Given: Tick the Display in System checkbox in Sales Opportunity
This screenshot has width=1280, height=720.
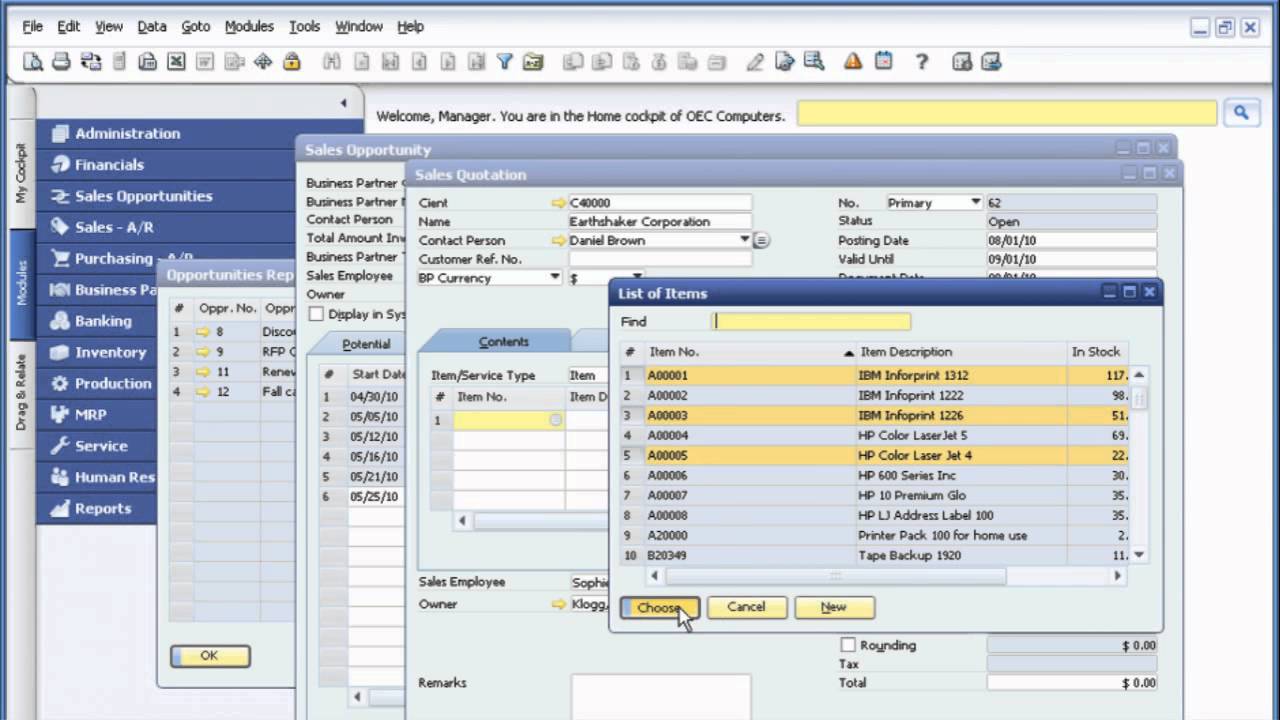Looking at the screenshot, I should pyautogui.click(x=316, y=314).
